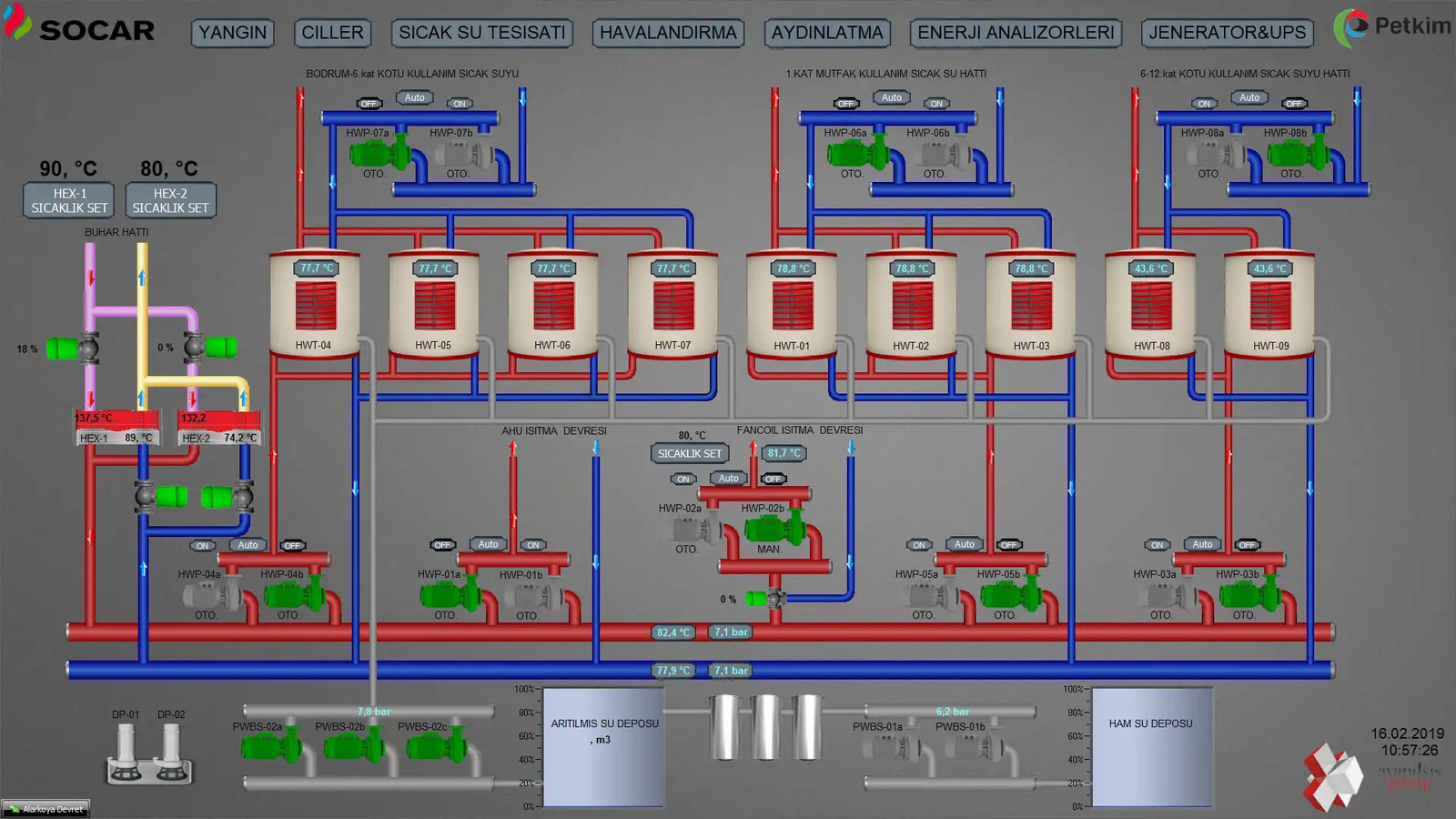Open the YANGIN page tab
The image size is (1456, 819).
[x=233, y=33]
